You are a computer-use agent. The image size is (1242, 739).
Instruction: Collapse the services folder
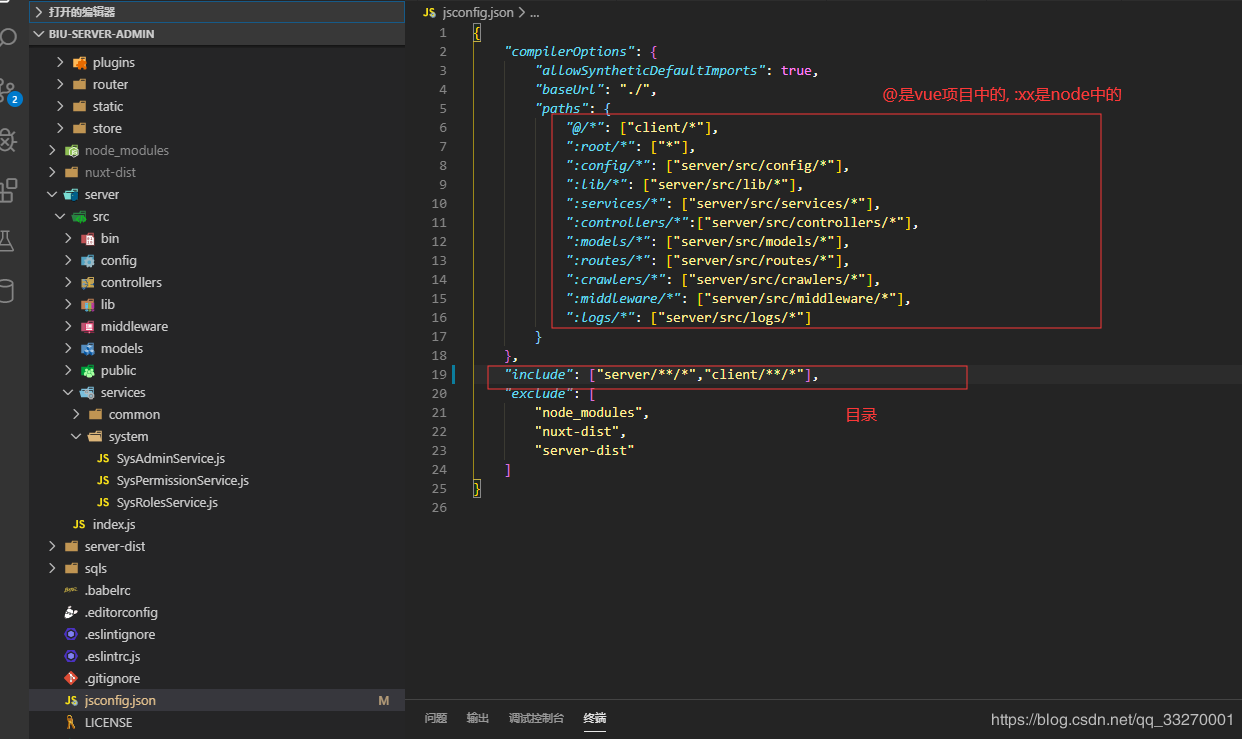68,392
